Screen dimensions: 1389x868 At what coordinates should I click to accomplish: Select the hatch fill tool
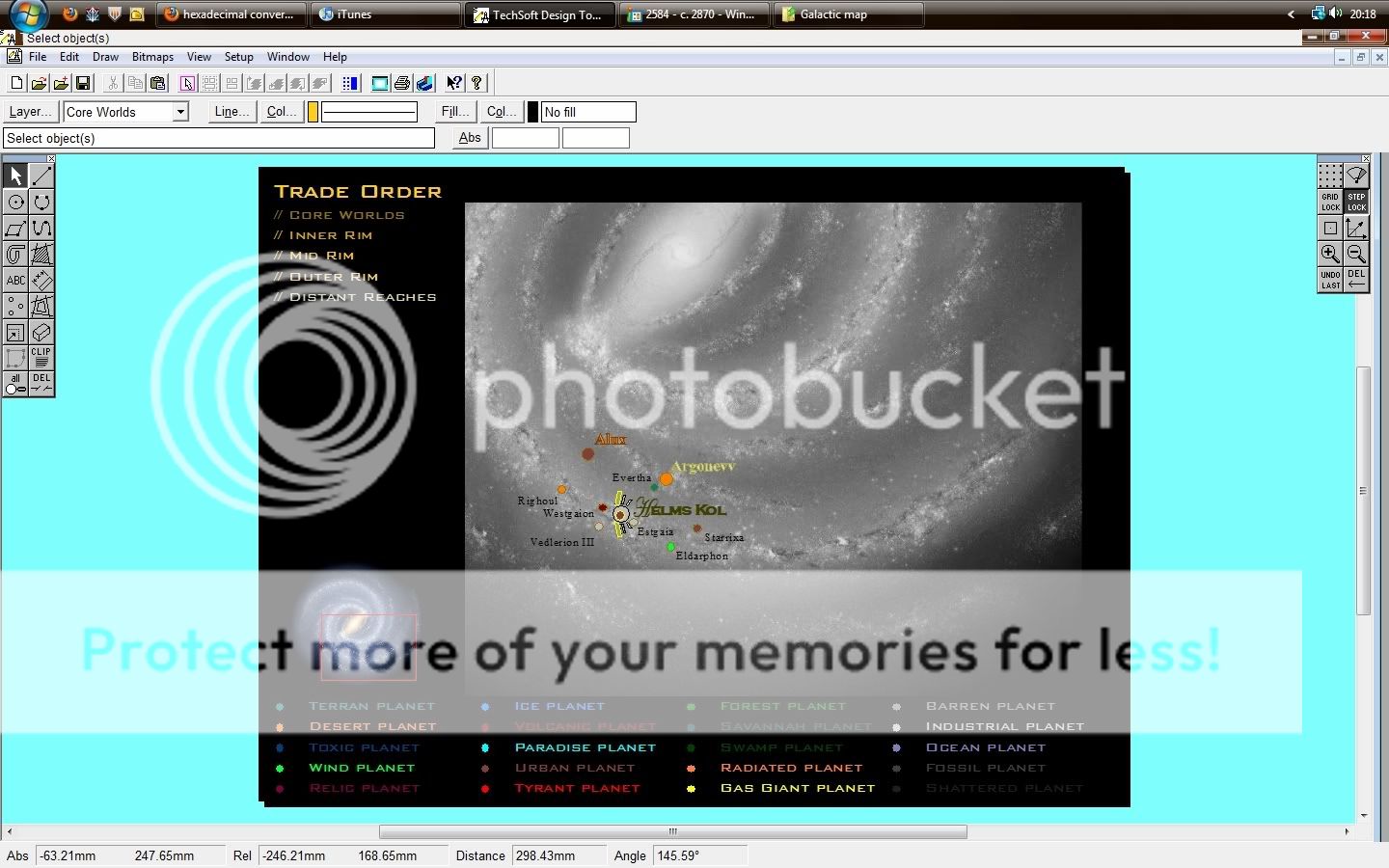click(x=41, y=254)
